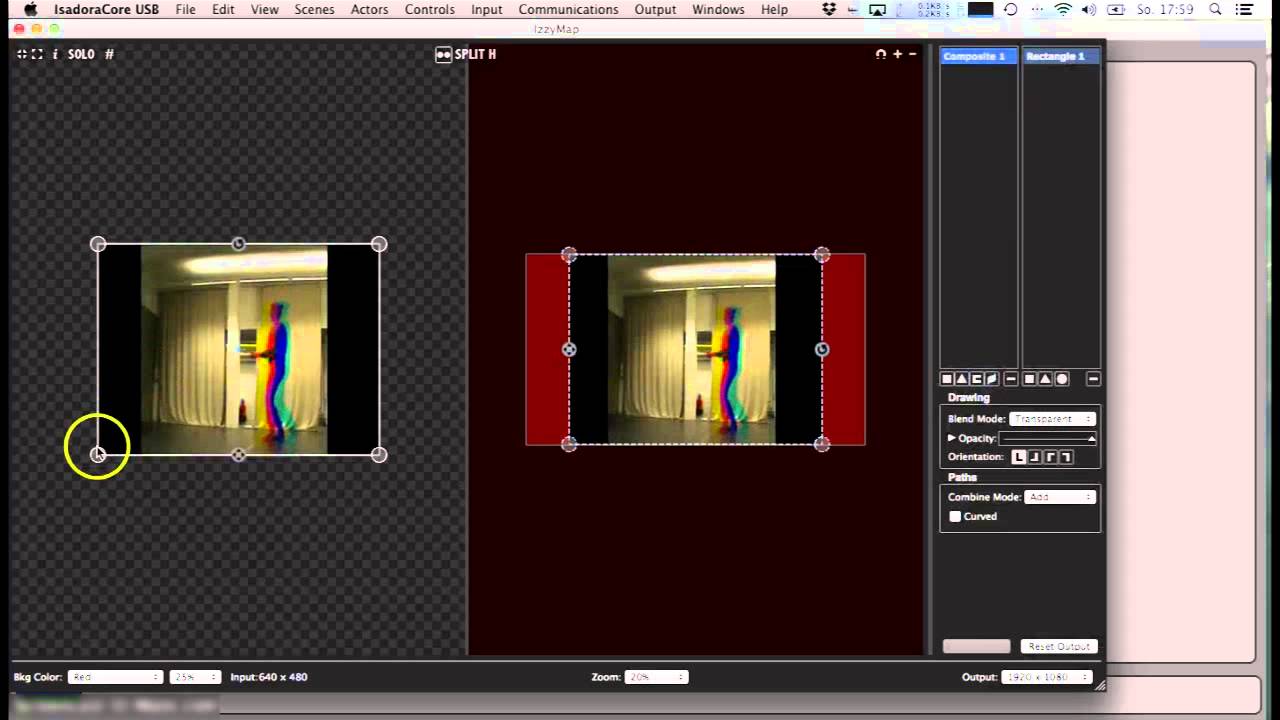Screen dimensions: 1280x720
Task: Open the Zoom percentage dropdown
Action: point(656,677)
